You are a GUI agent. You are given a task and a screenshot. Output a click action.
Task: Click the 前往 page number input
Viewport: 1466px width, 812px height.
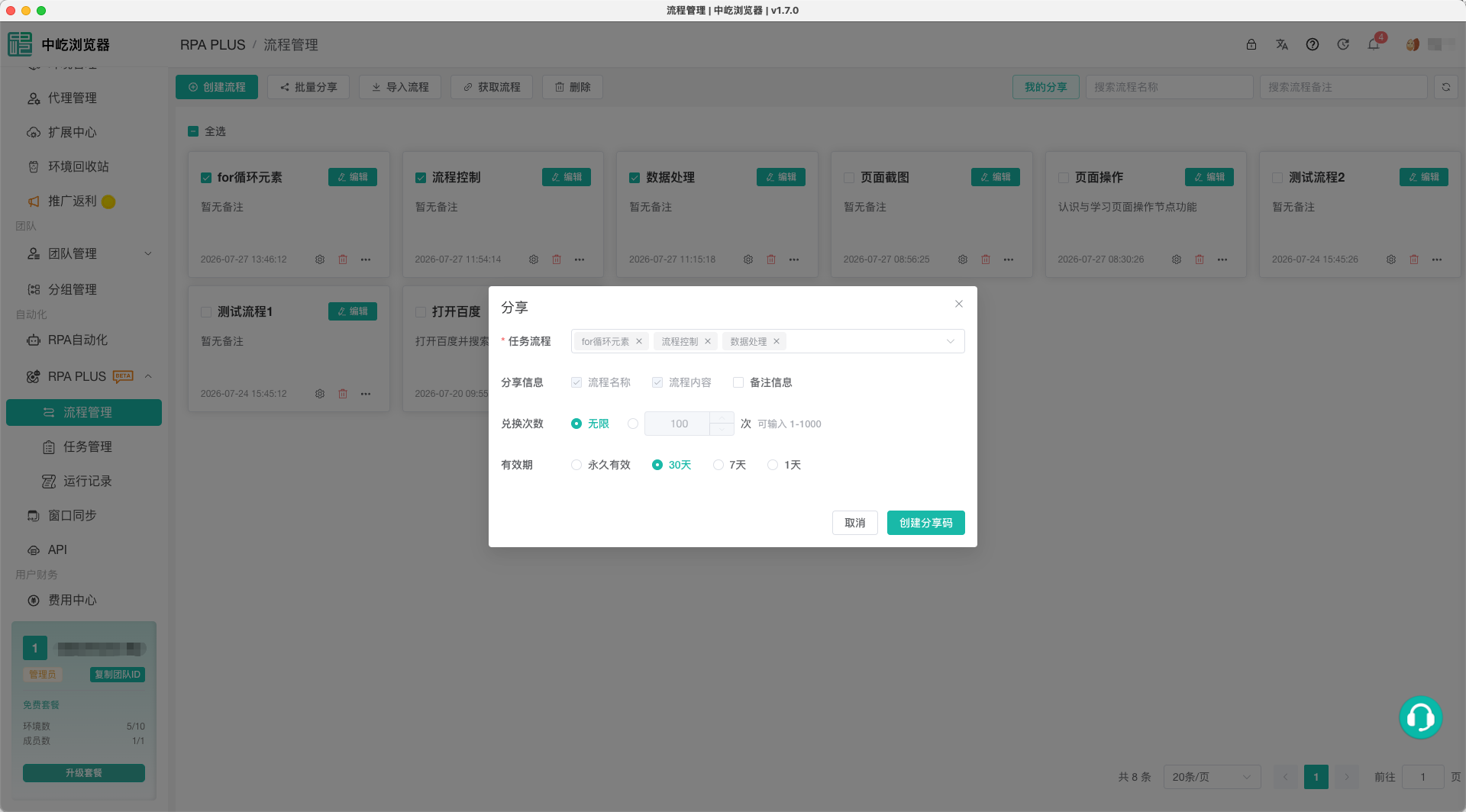(x=1423, y=777)
